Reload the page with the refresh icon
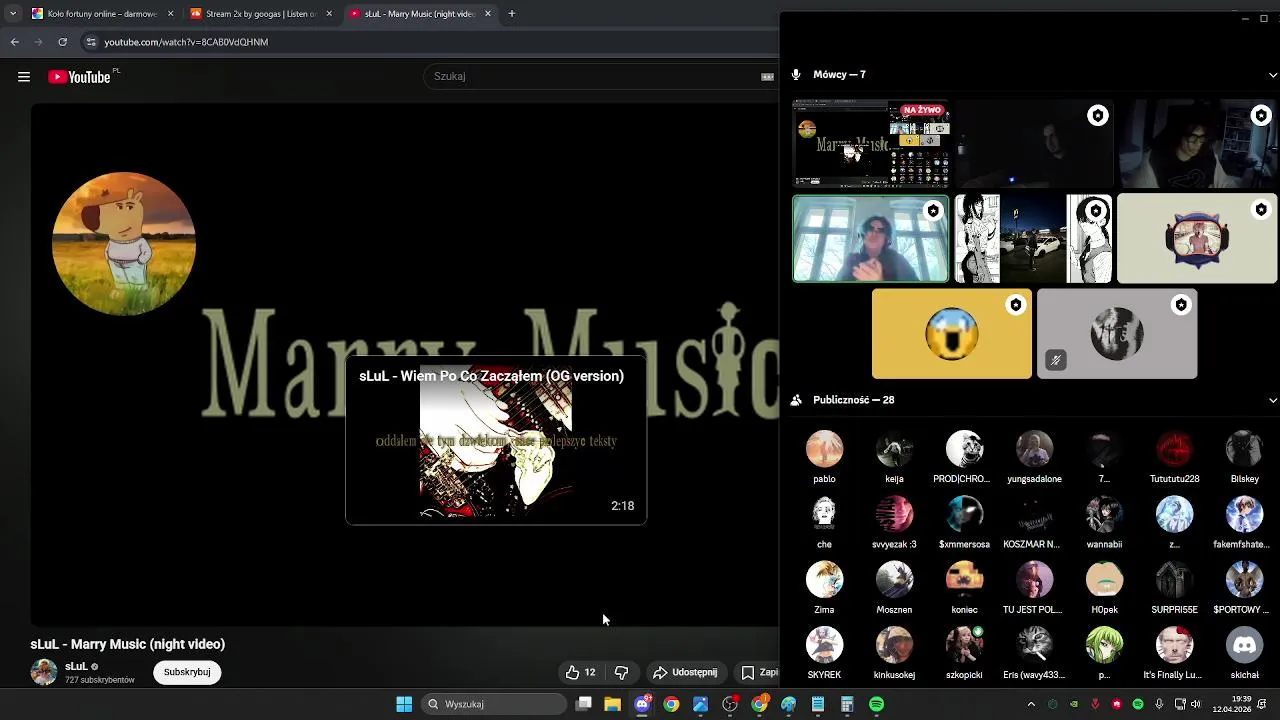Viewport: 1280px width, 720px height. [63, 42]
